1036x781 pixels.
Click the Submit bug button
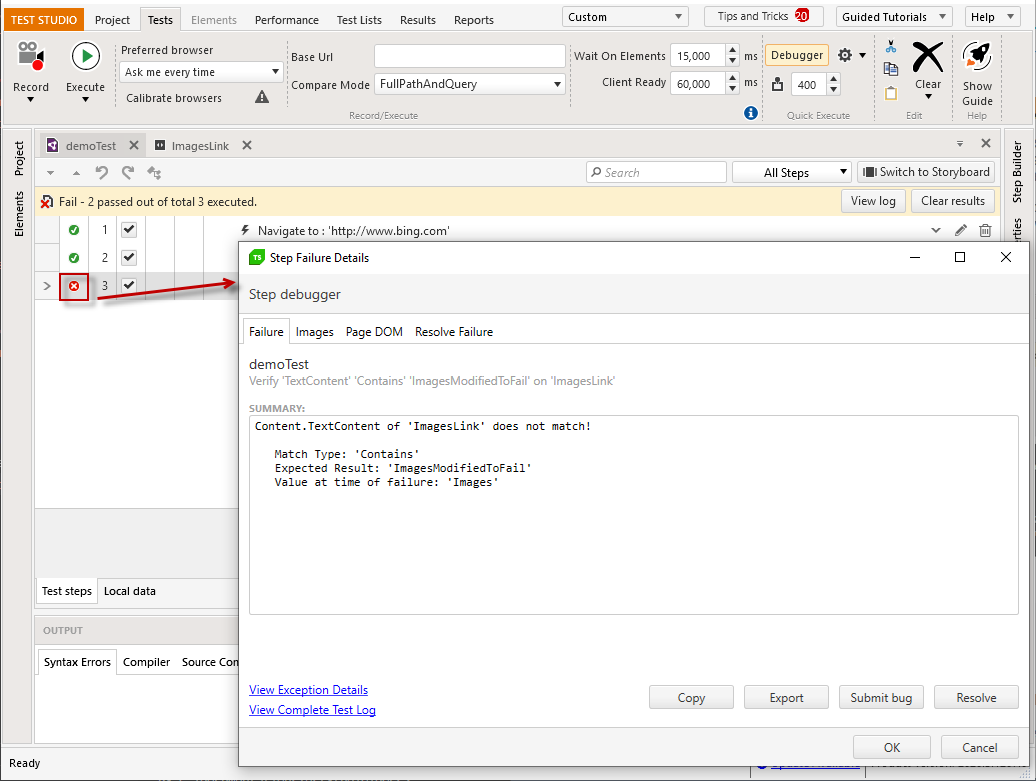[881, 698]
